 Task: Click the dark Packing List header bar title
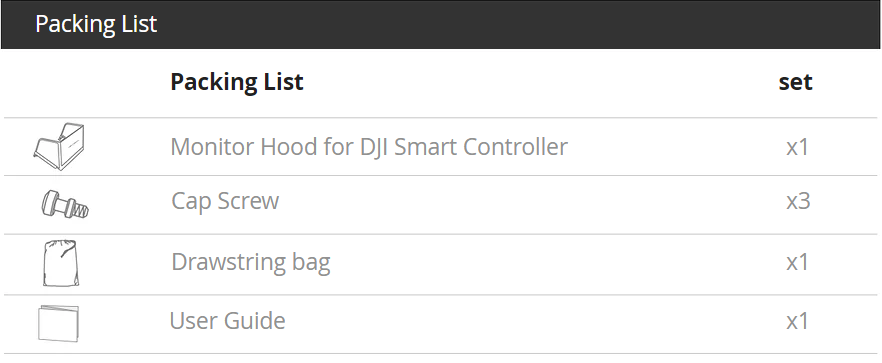[x=96, y=24]
